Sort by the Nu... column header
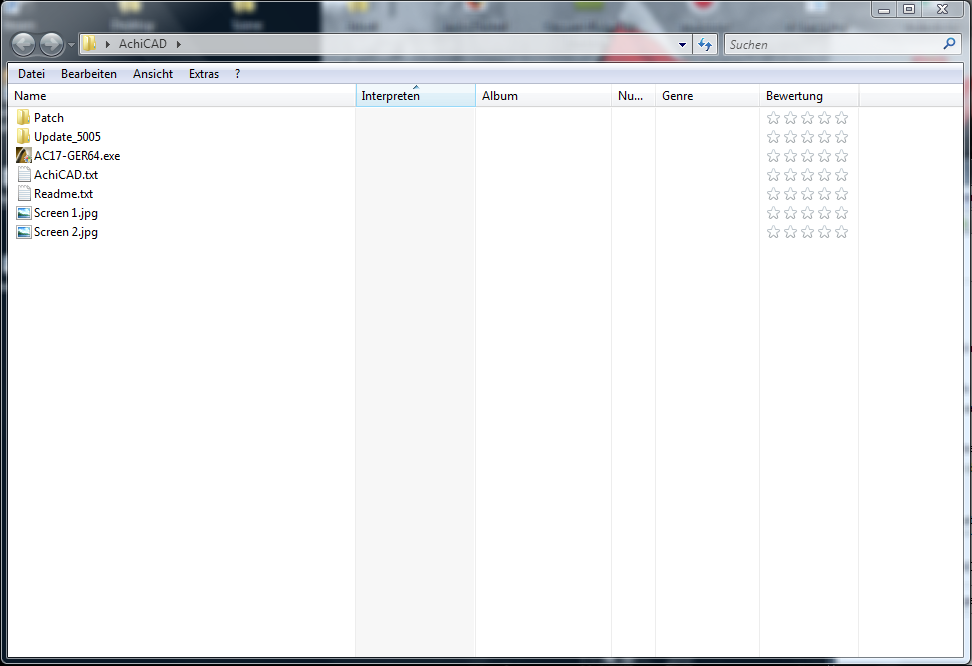Screen dimensions: 972x666 click(x=634, y=95)
